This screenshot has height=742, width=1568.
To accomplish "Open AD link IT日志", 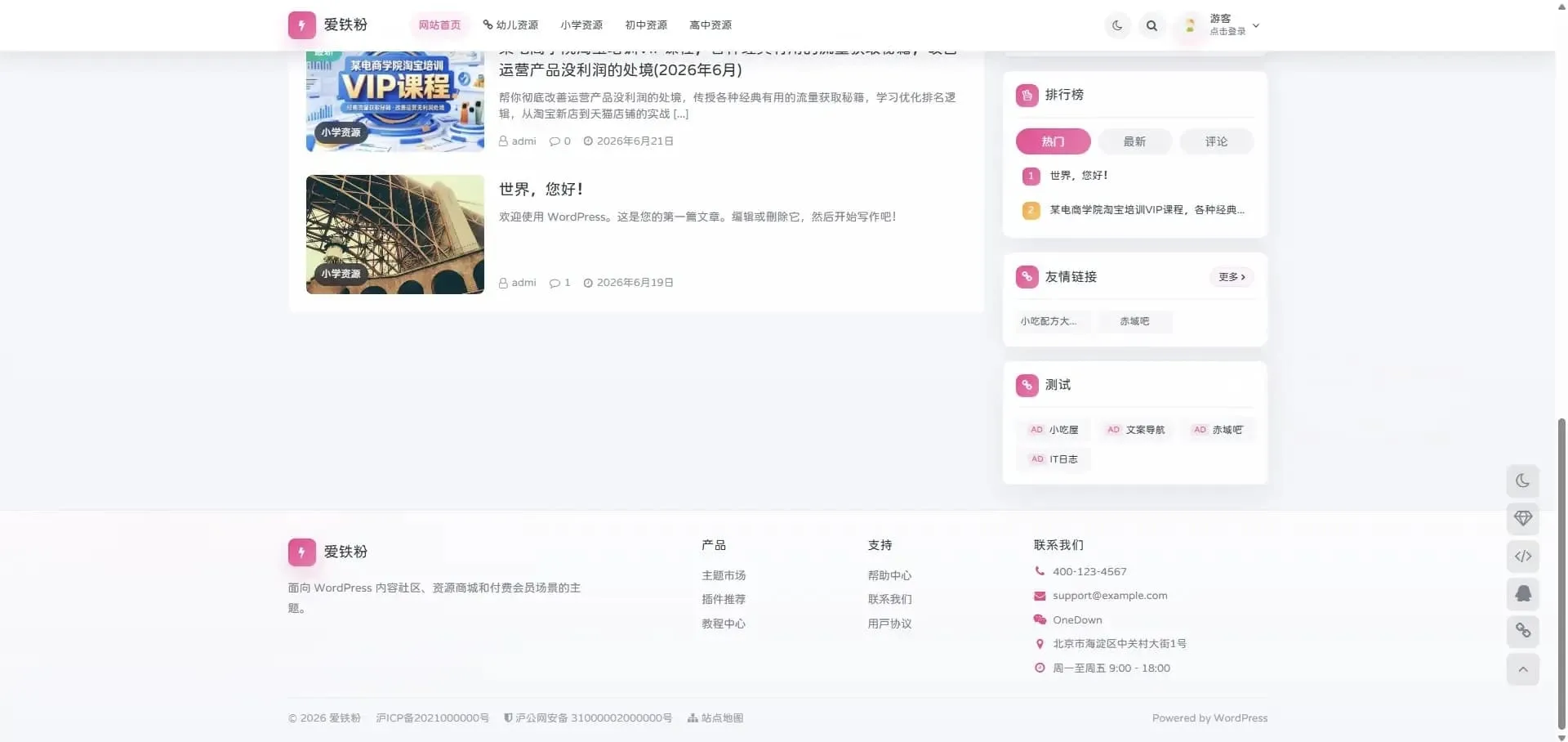I will point(1053,458).
